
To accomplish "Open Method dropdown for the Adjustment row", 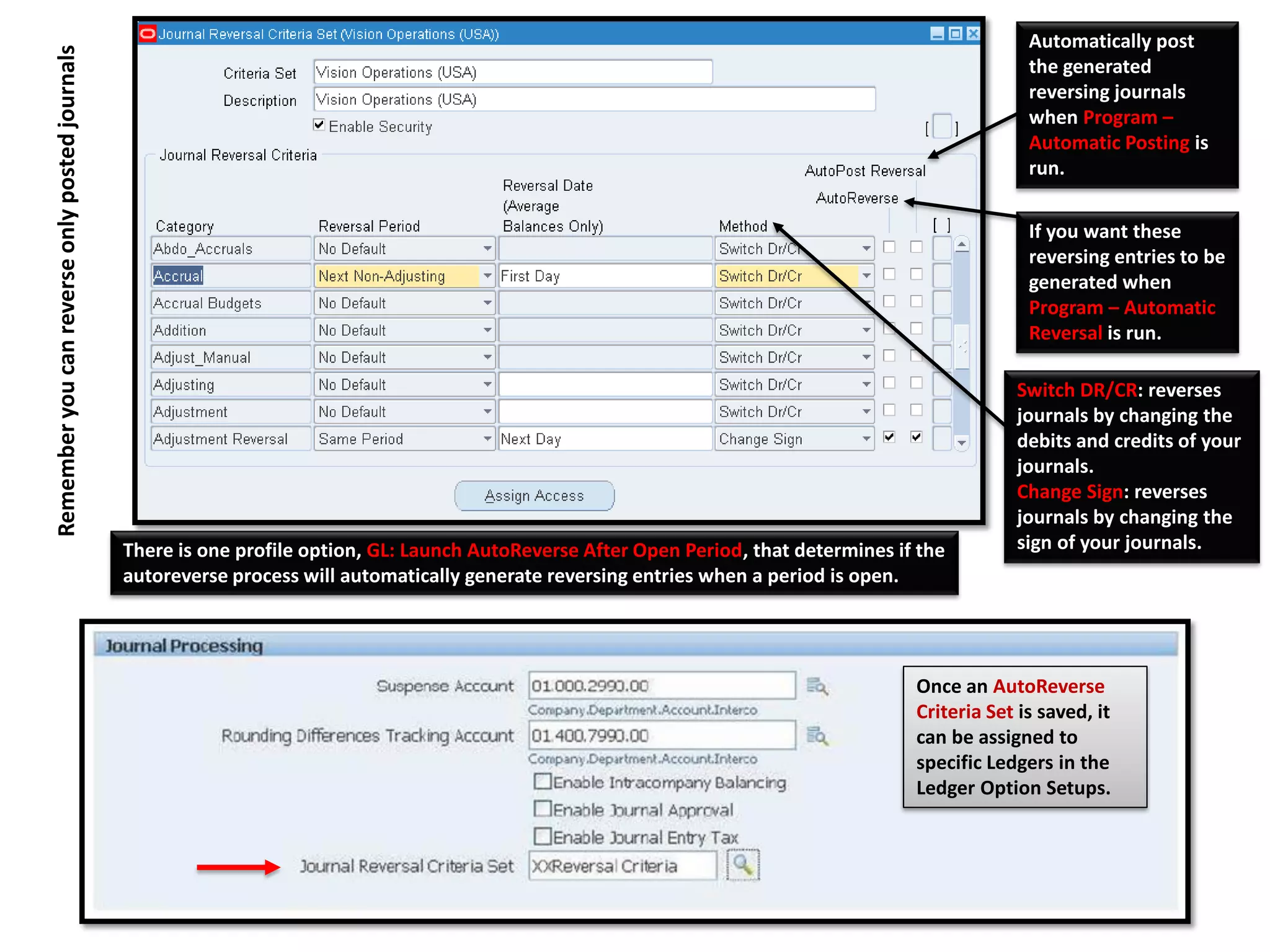I will (x=866, y=412).
